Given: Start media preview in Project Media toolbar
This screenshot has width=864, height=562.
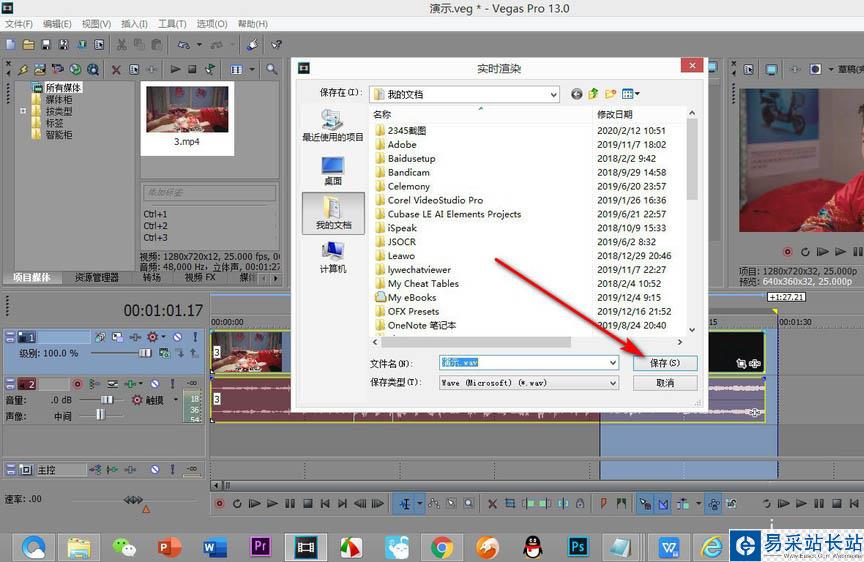Looking at the screenshot, I should pyautogui.click(x=175, y=69).
